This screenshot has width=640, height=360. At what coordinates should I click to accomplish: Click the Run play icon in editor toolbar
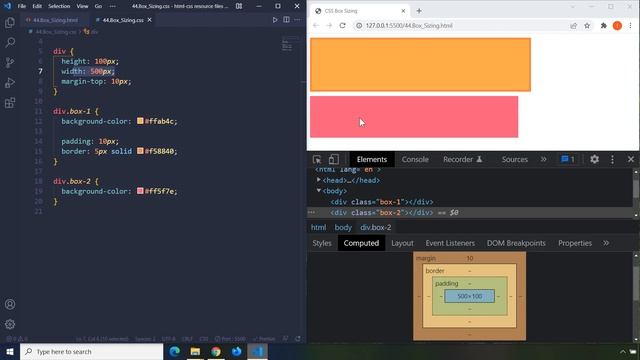pos(275,20)
